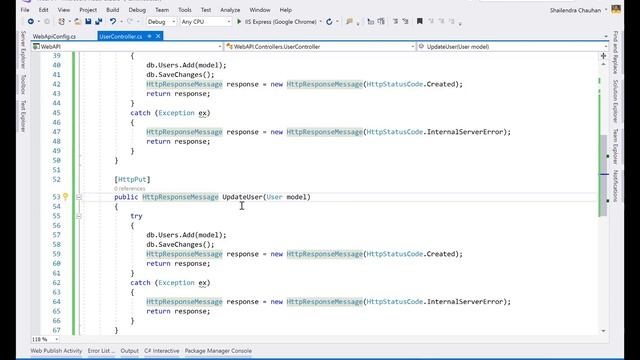Open the Notifications side tab

pos(616,186)
